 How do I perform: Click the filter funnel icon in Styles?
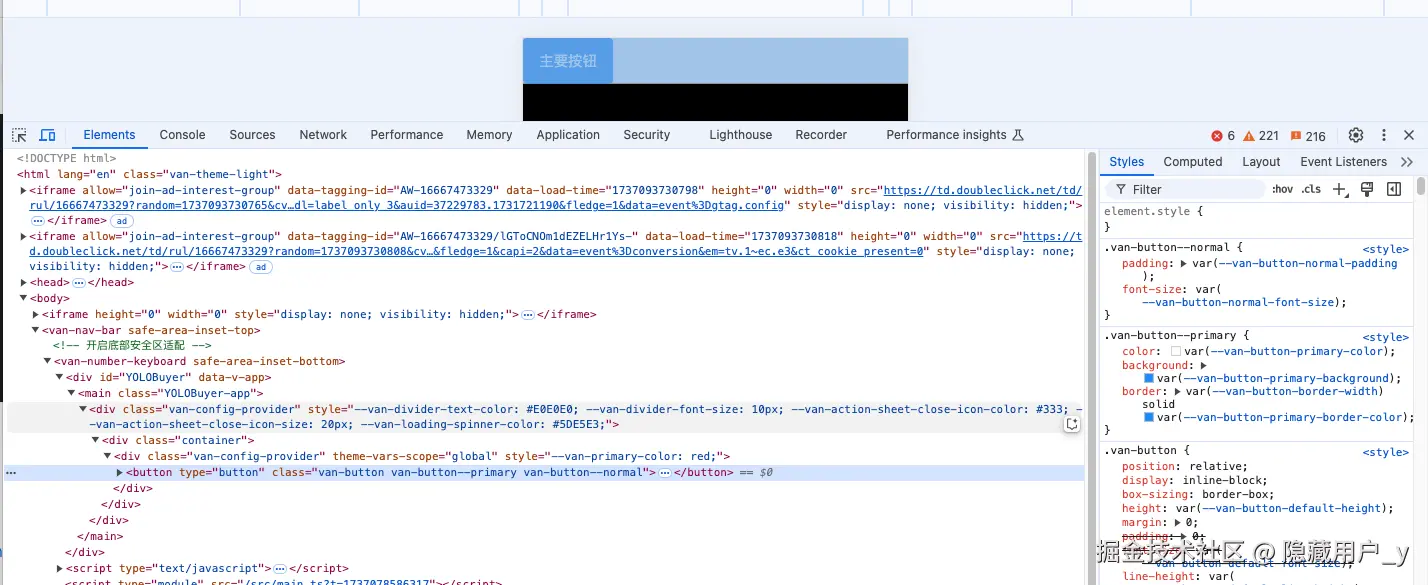click(1121, 189)
